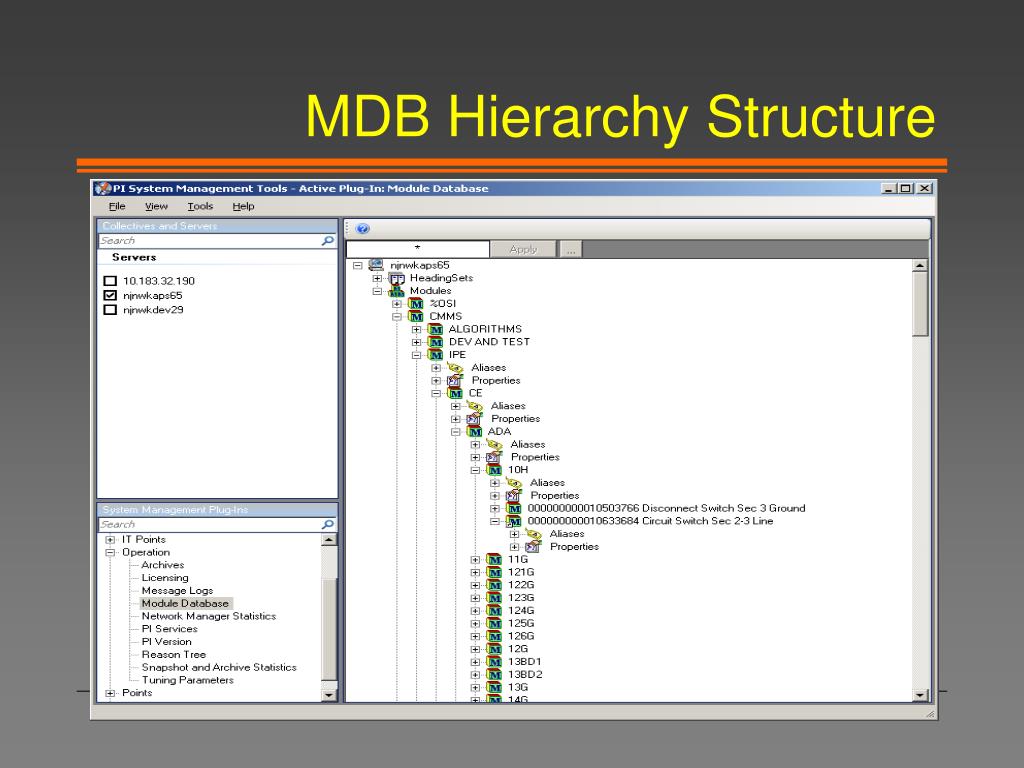
Task: Click the DEV AND TEST module icon
Action: (x=436, y=342)
